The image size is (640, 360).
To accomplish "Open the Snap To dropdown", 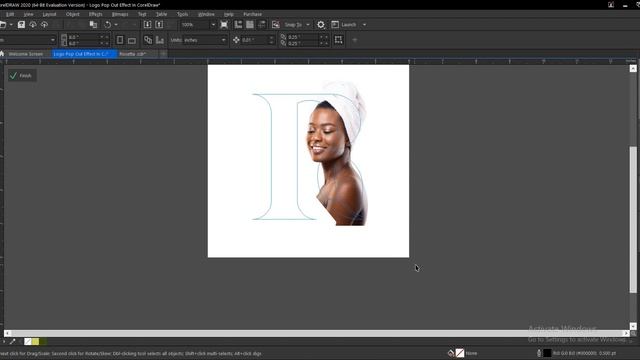I will (x=297, y=25).
